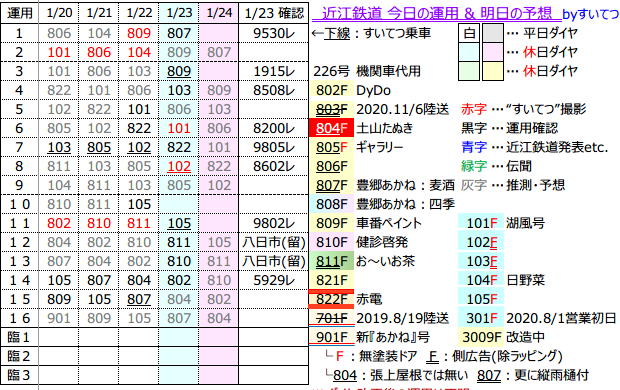Click the 805F ギャラリー cell

pyautogui.click(x=331, y=147)
